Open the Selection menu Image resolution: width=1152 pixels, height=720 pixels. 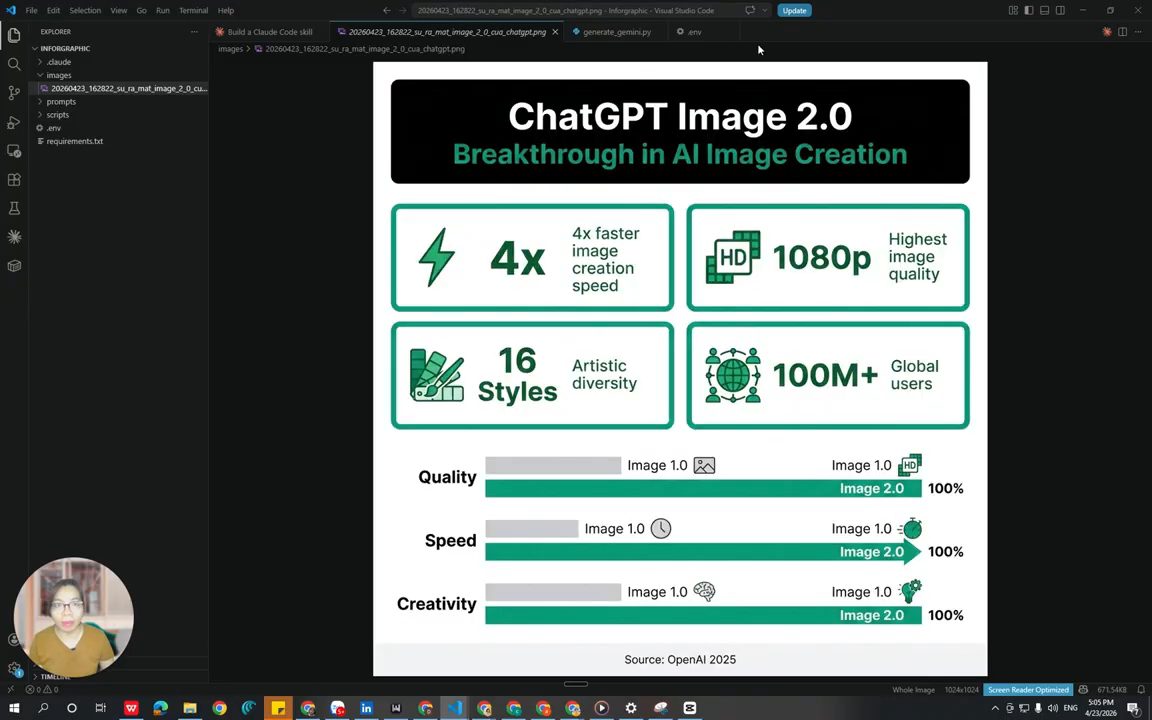click(x=85, y=10)
